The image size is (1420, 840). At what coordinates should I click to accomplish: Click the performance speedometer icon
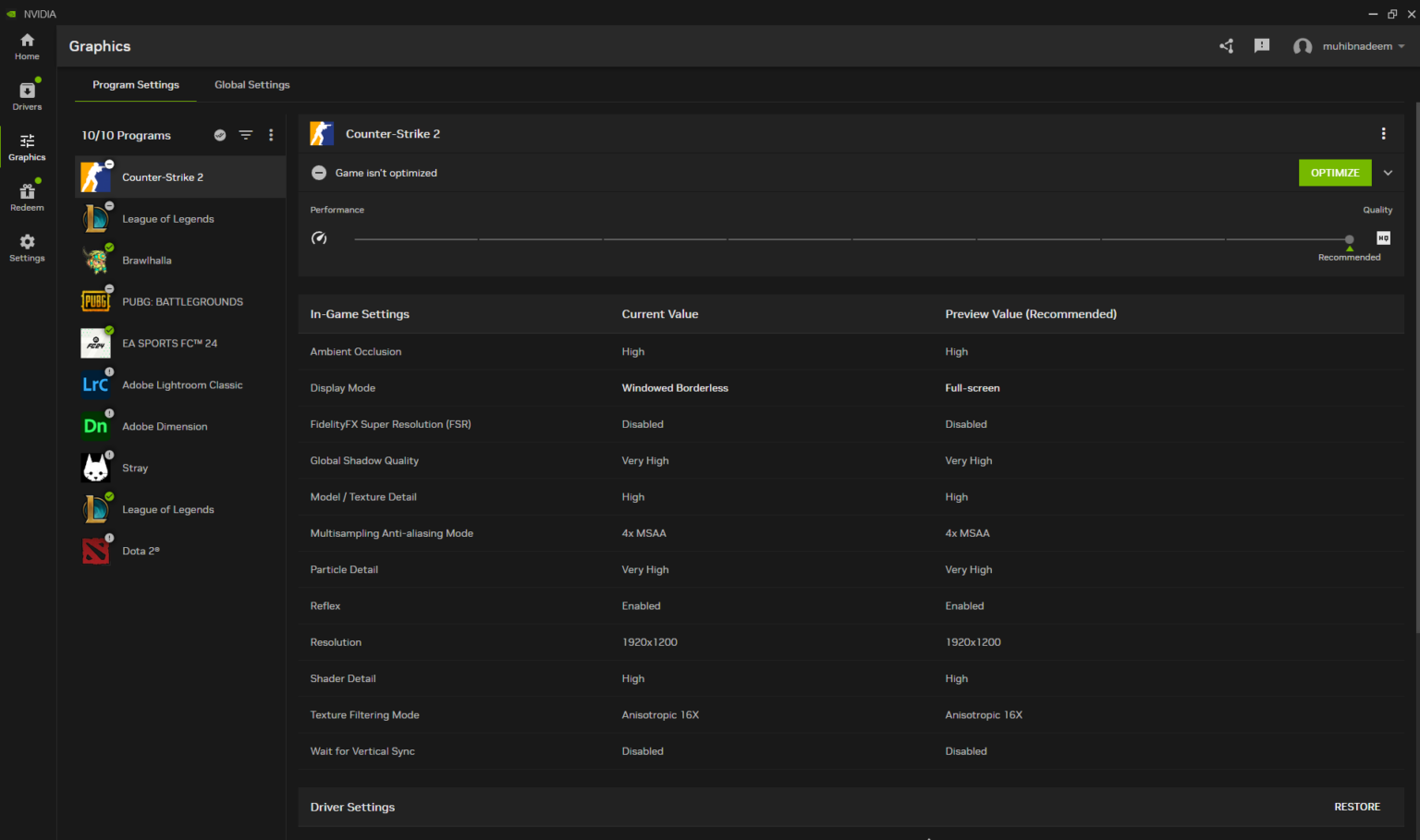point(319,238)
